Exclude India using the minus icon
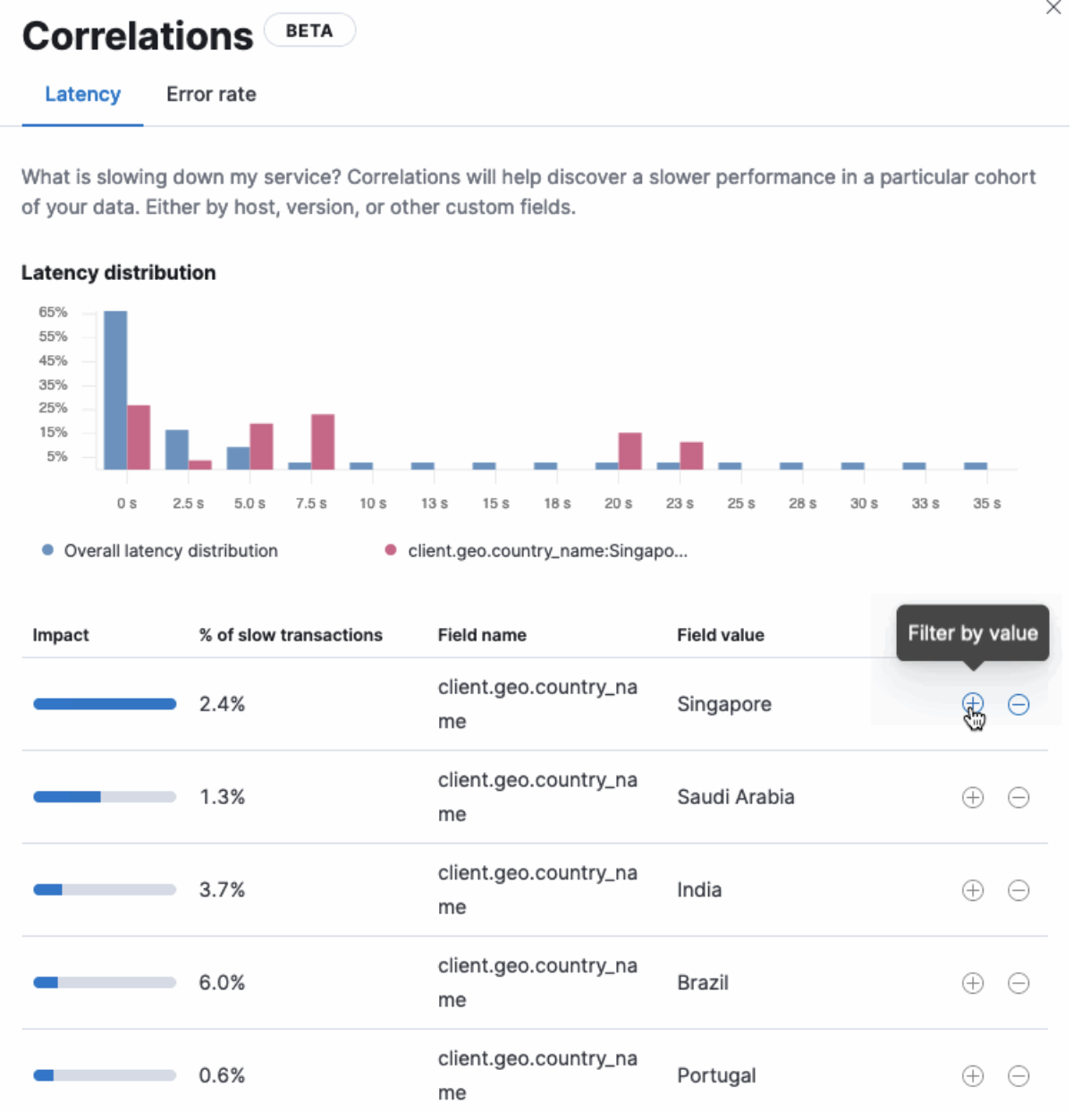The image size is (1073, 1120). (1018, 890)
